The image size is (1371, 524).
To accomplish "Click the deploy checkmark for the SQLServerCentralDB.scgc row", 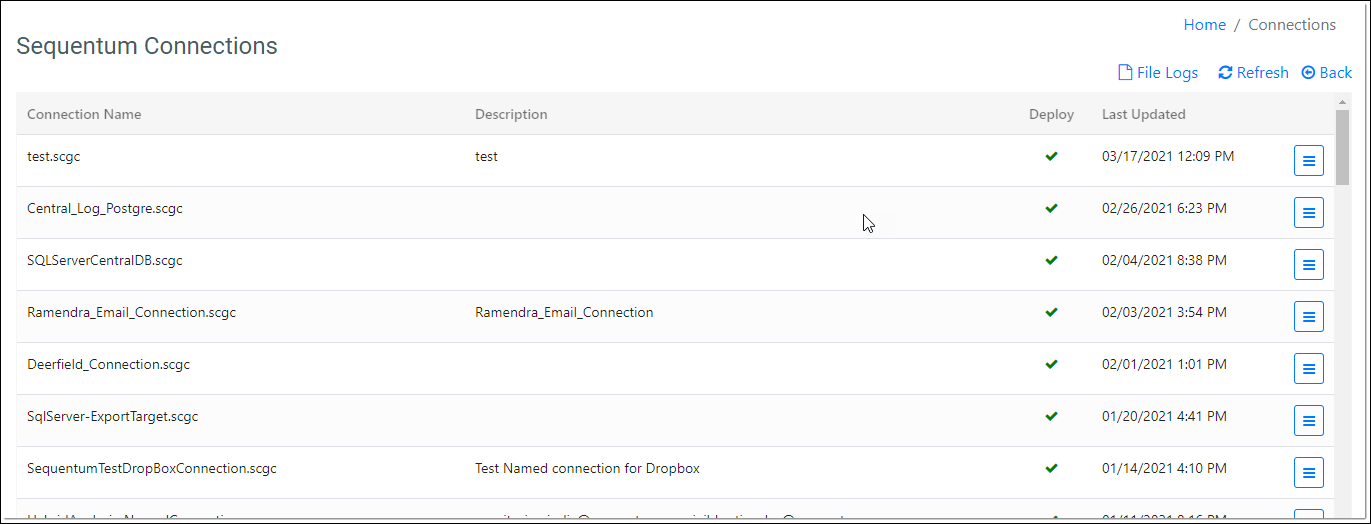I will coord(1051,260).
